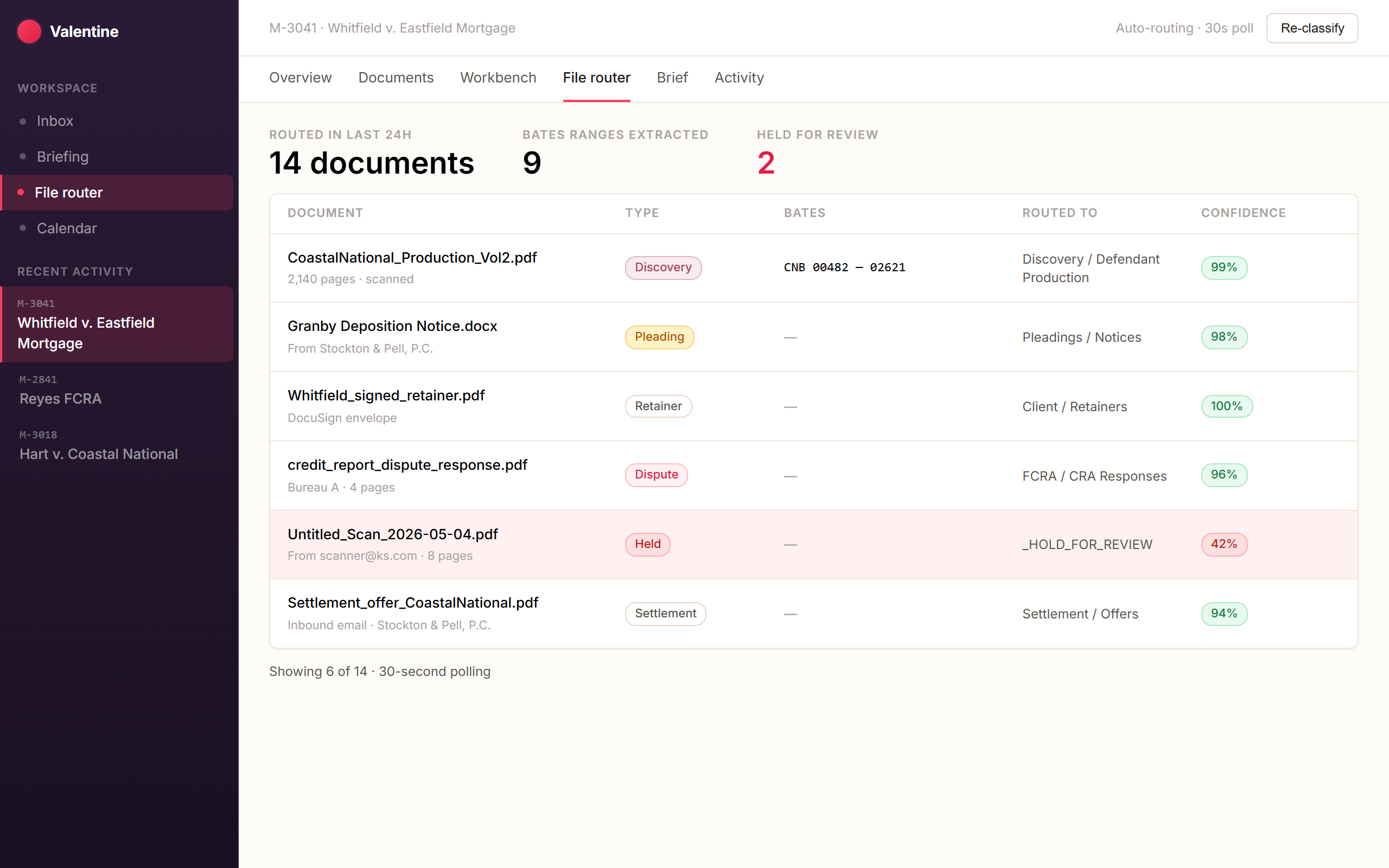
Task: Click Settlement / Offers route
Action: pyautogui.click(x=1080, y=614)
